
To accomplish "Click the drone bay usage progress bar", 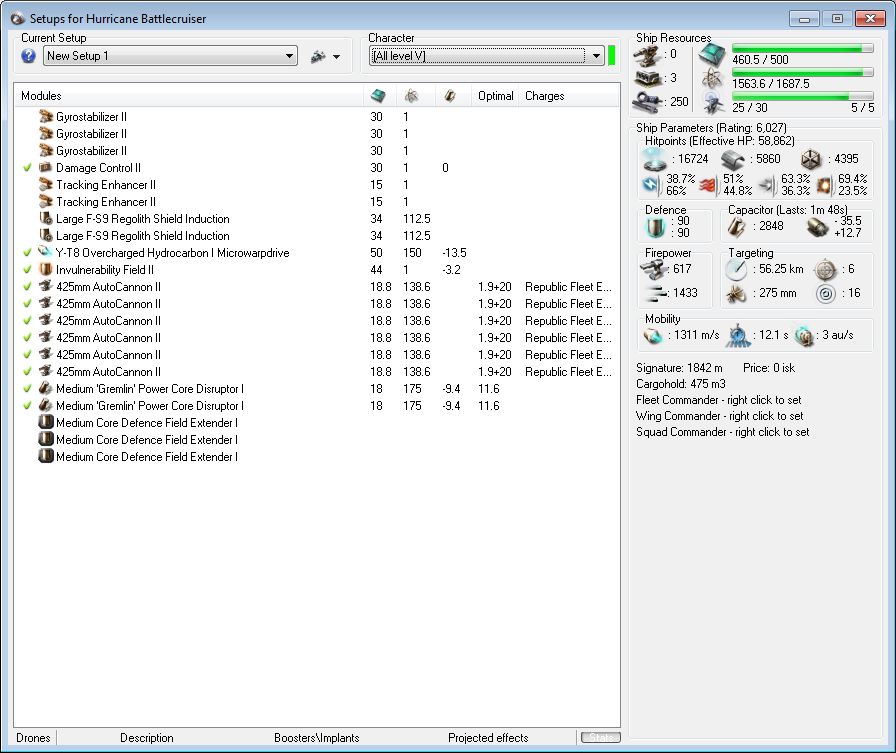I will (x=802, y=97).
